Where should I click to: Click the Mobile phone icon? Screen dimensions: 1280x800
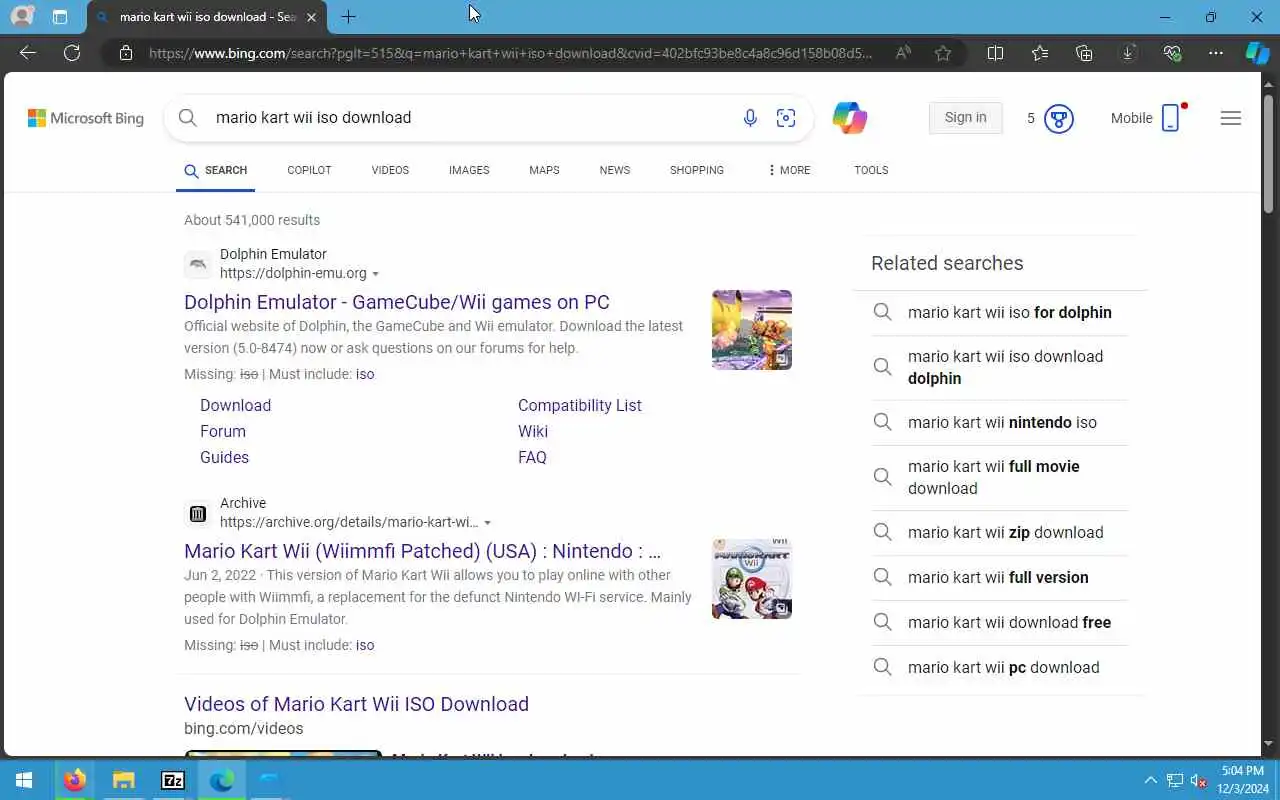coord(1171,118)
